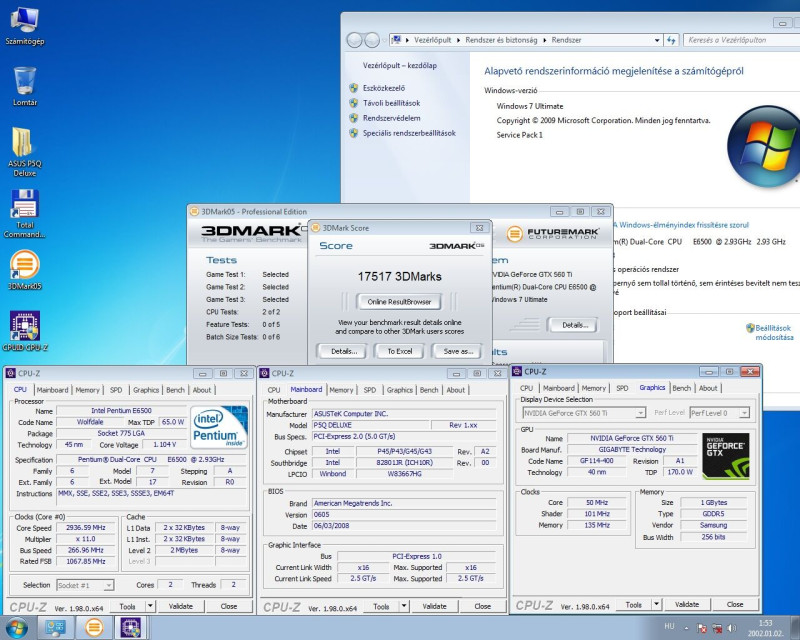Viewport: 800px width, 640px height.
Task: Open Rendszervédelem link
Action: pos(391,118)
